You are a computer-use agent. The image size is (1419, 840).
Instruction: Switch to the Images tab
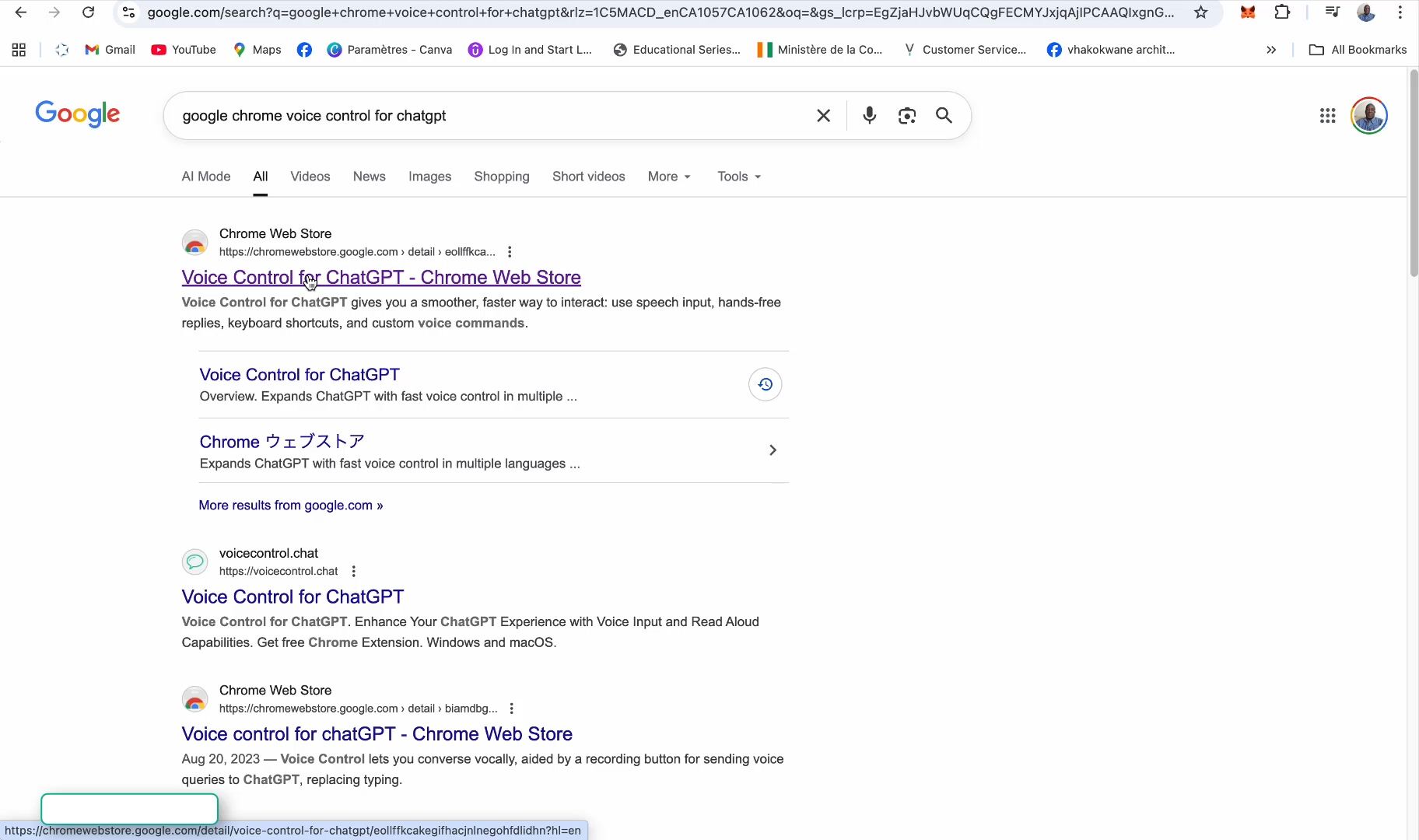(429, 177)
